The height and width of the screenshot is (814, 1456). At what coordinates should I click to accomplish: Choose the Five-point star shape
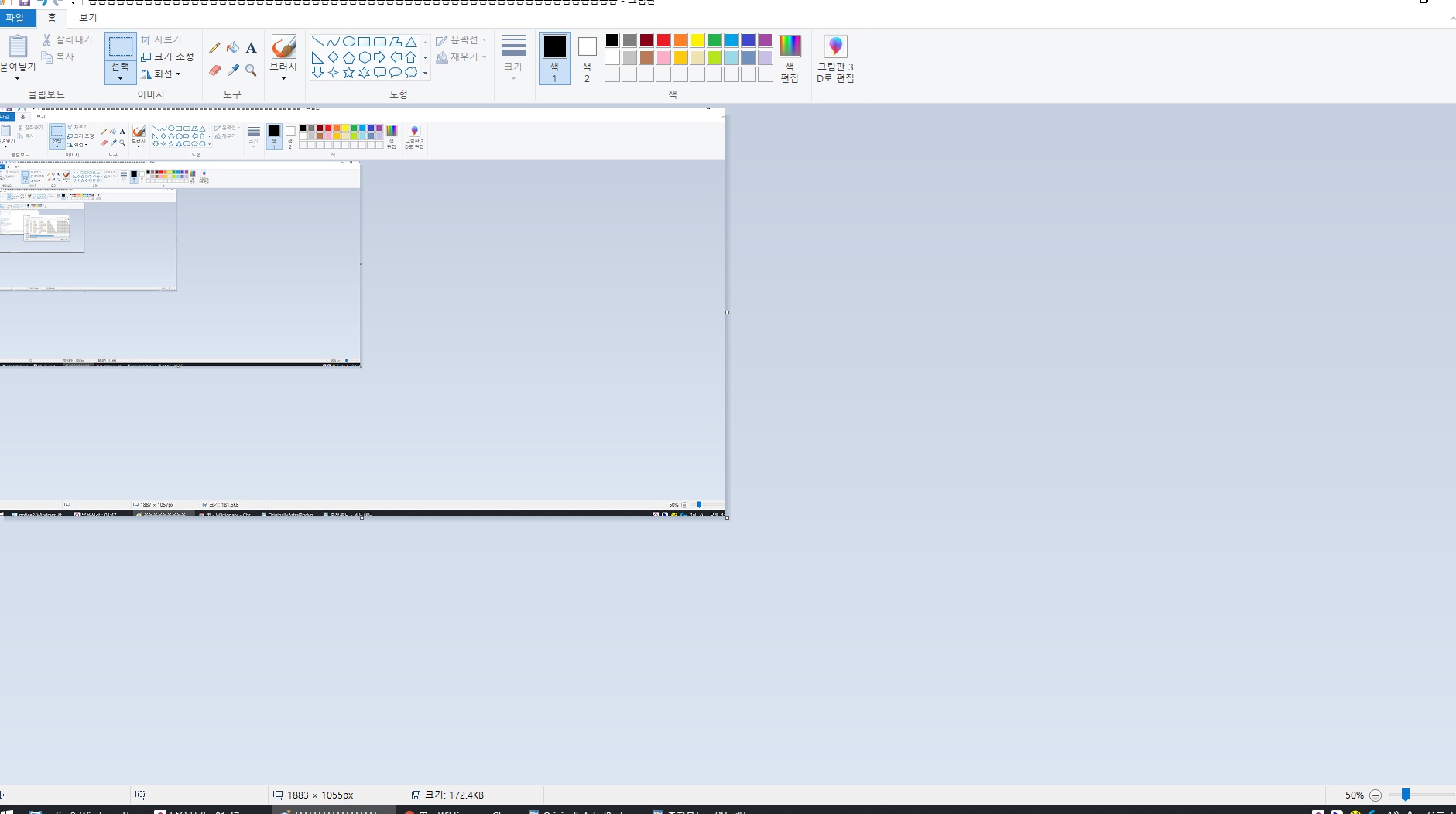pos(348,73)
